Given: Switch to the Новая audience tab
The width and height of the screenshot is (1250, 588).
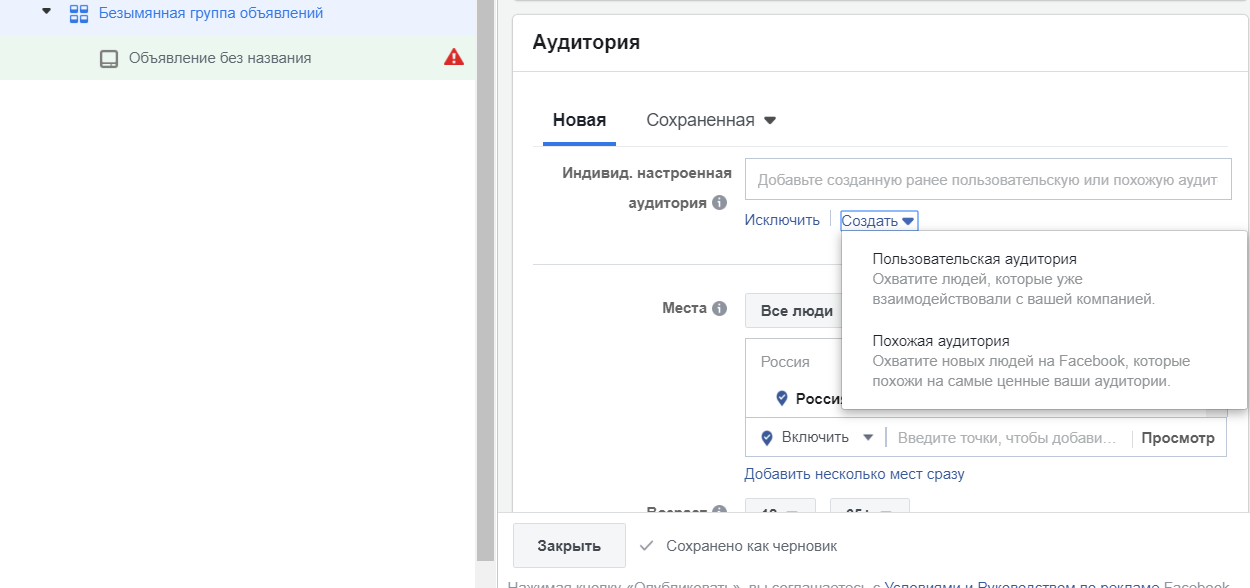Looking at the screenshot, I should [579, 120].
